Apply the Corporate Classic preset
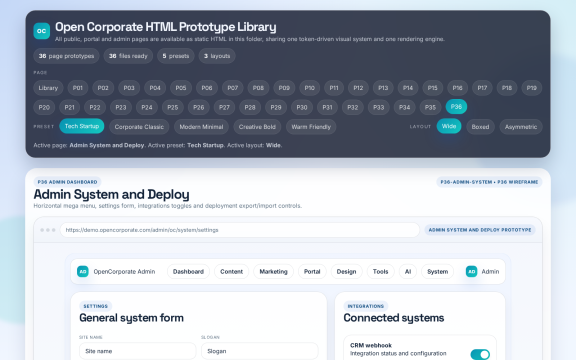This screenshot has height=360, width=576. [x=139, y=127]
